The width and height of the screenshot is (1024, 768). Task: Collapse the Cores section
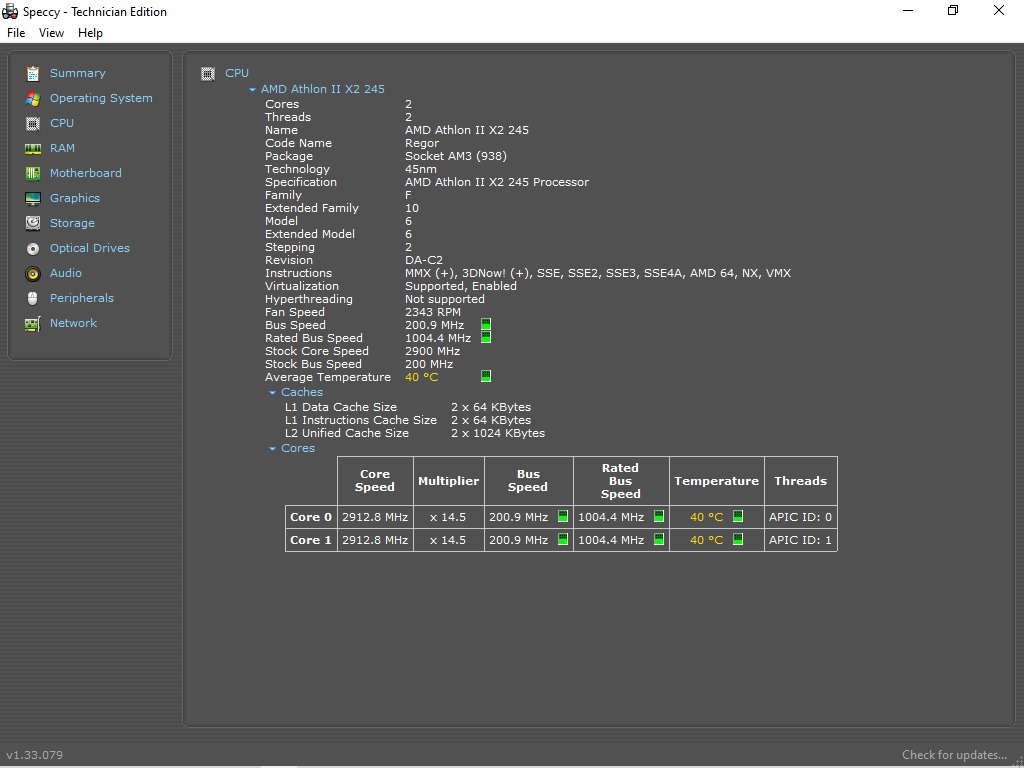272,449
